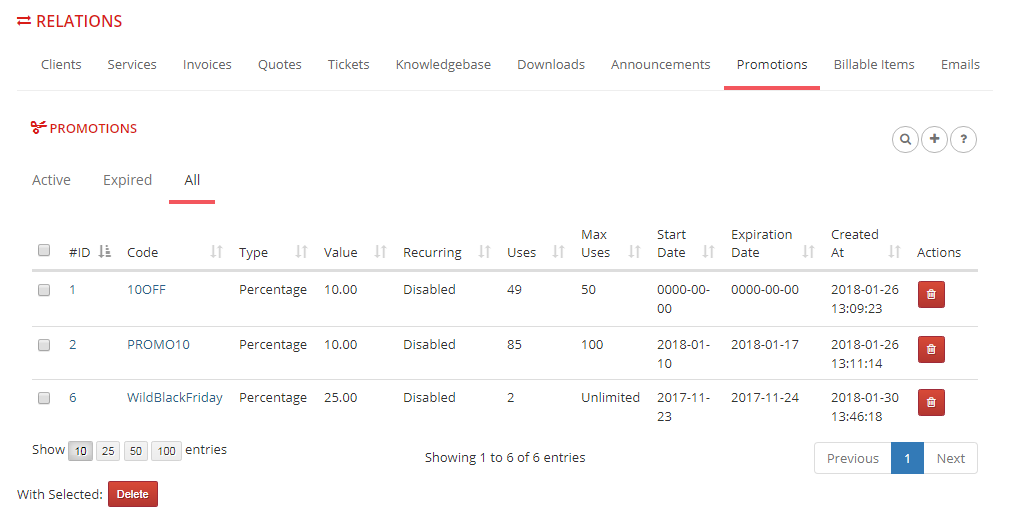
Task: Sort by the Value column arrows
Action: click(380, 252)
